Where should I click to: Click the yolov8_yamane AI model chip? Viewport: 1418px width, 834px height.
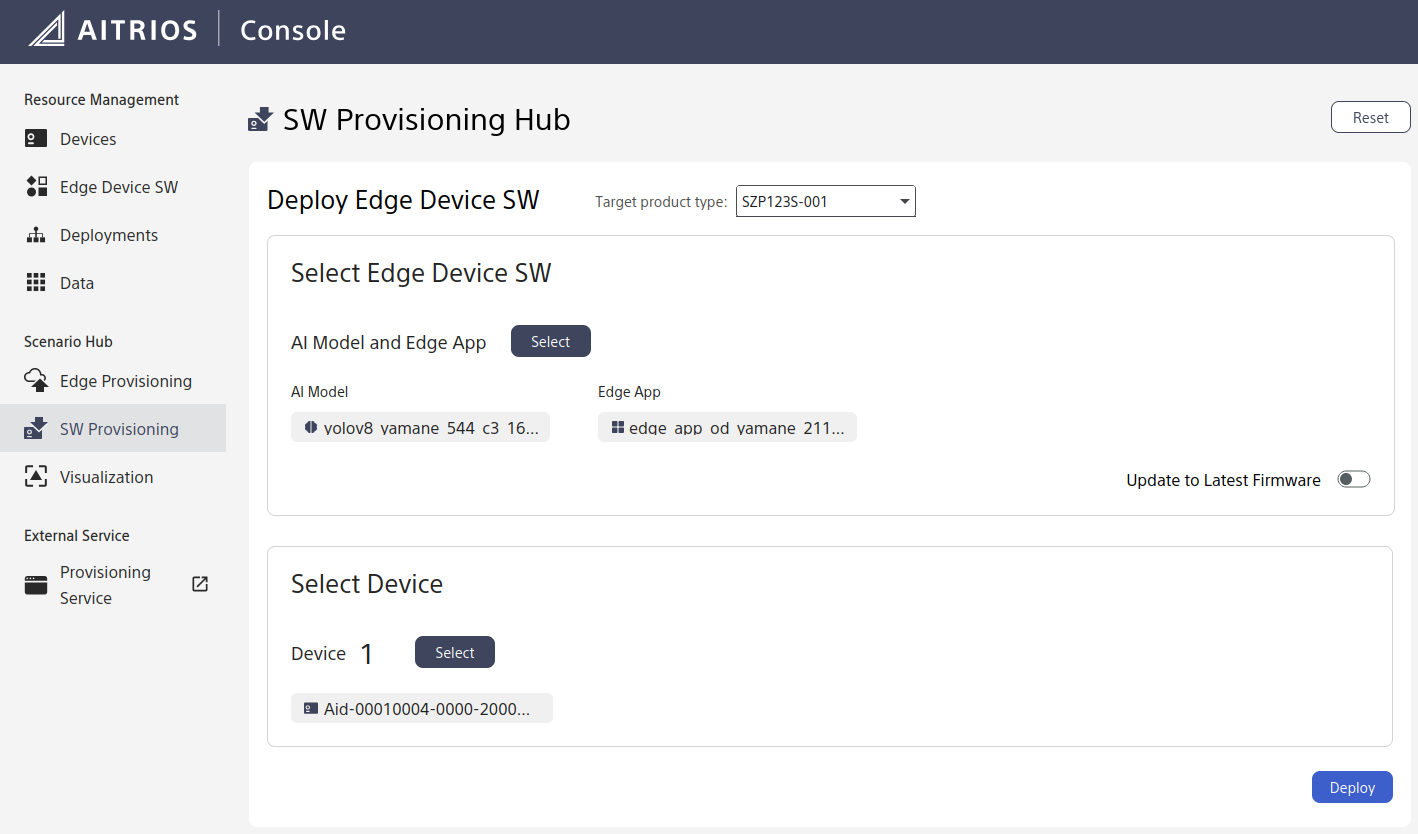[x=420, y=427]
